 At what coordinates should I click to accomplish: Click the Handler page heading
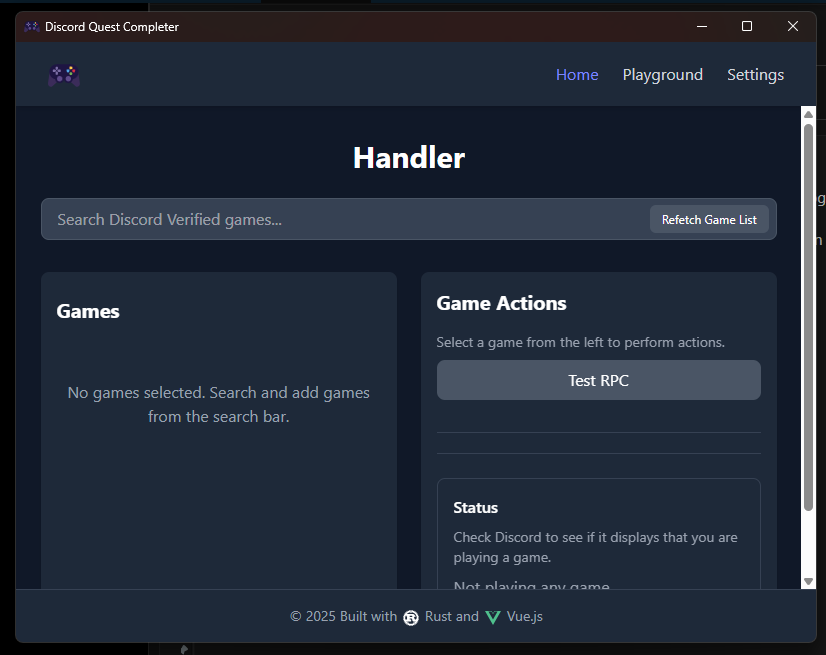pyautogui.click(x=409, y=158)
